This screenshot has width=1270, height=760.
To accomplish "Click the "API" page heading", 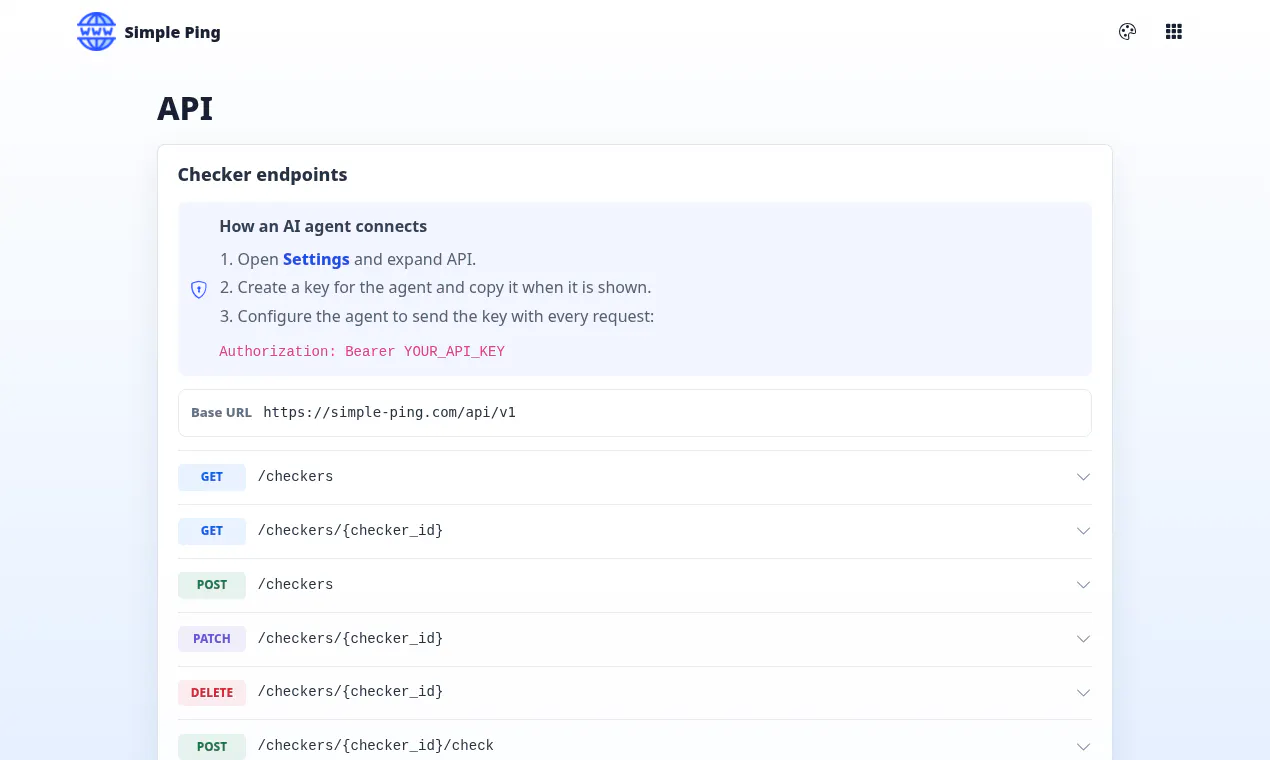I will [x=185, y=108].
